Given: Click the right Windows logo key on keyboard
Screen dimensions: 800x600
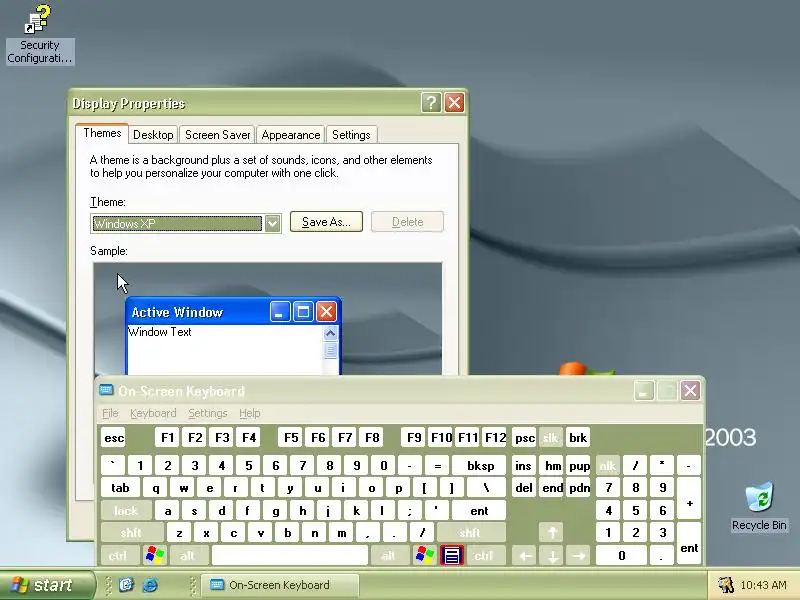Looking at the screenshot, I should (425, 555).
